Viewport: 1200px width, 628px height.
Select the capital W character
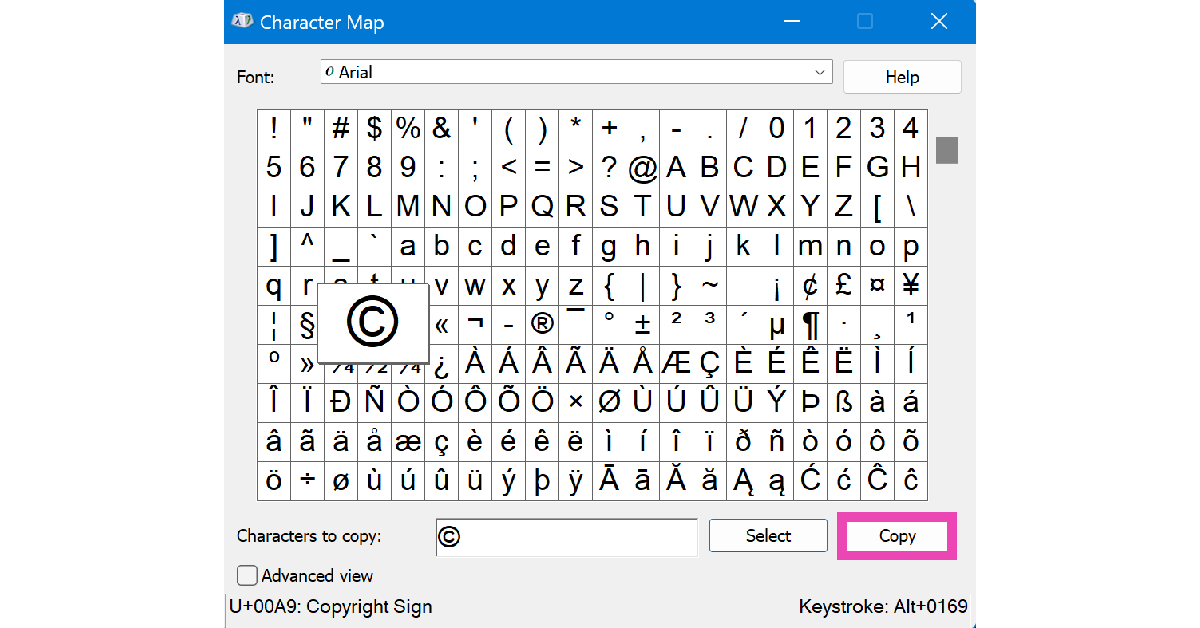click(x=743, y=207)
